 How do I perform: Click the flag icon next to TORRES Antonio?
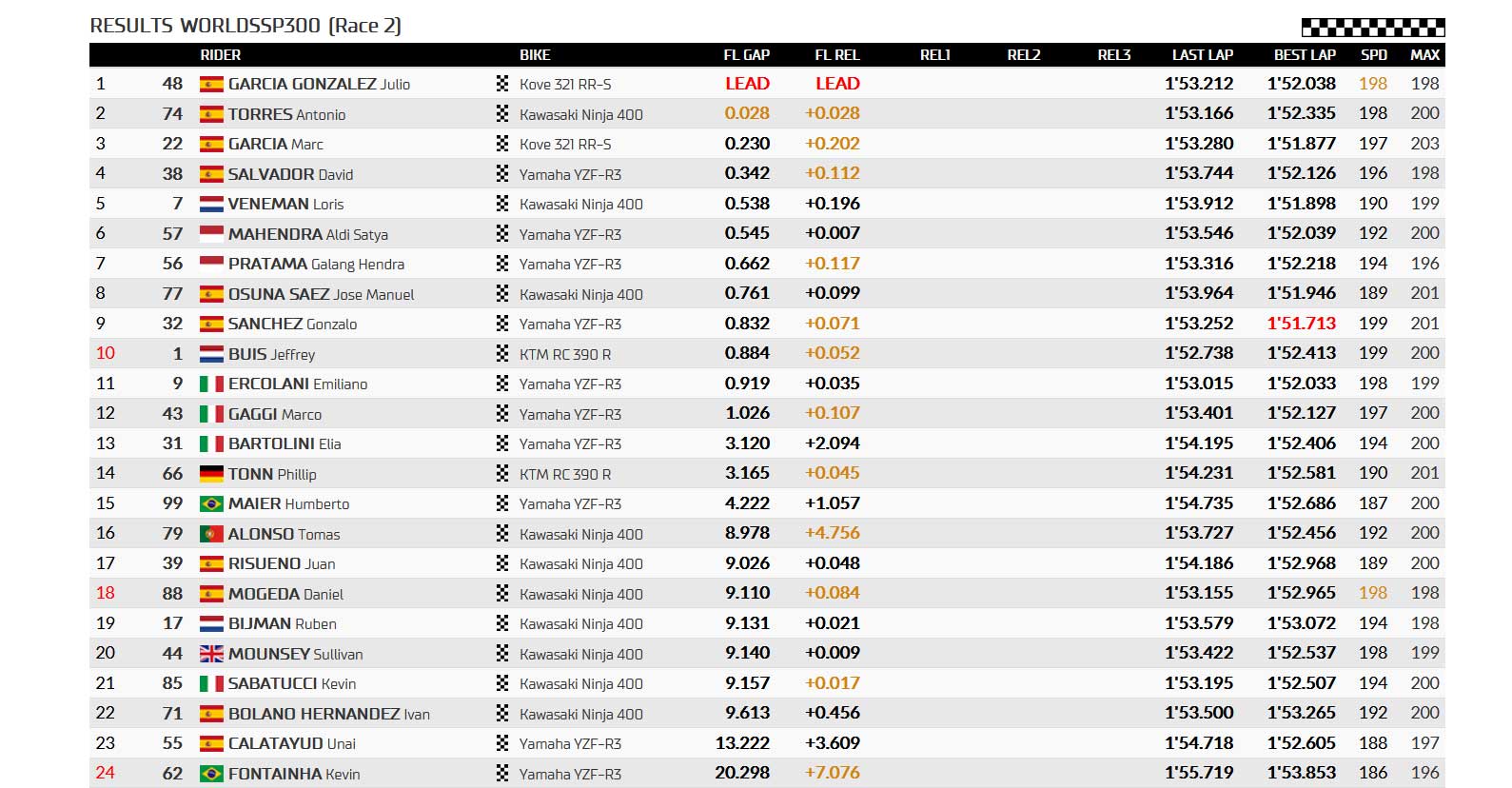[211, 114]
